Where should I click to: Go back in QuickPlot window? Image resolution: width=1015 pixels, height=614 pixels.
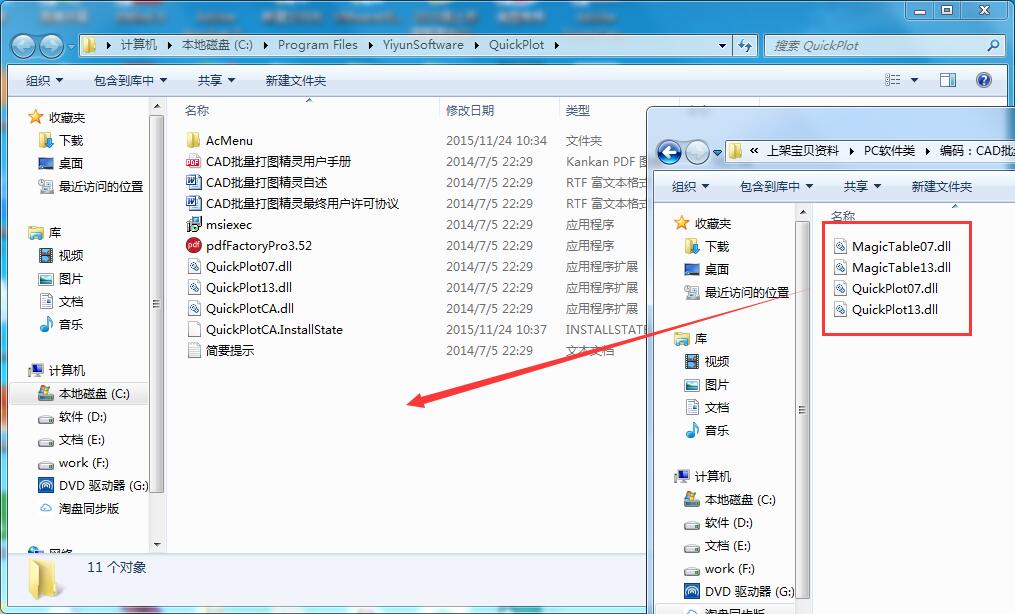point(23,46)
